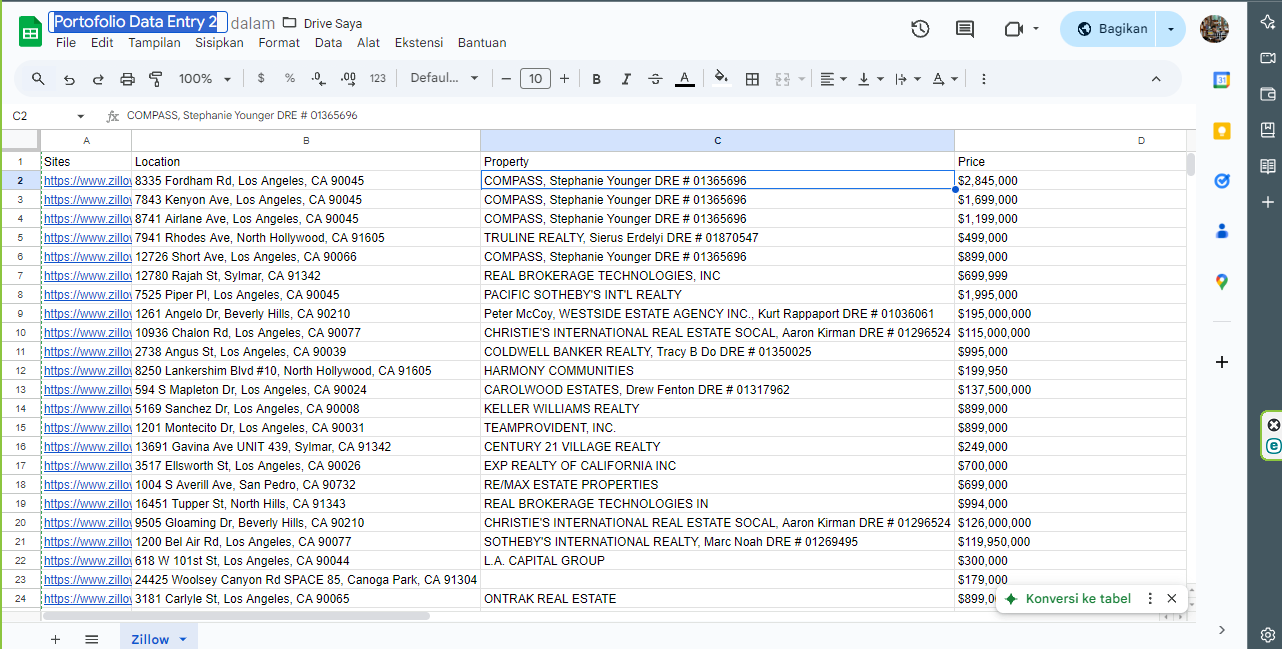
Task: Decrease font size with minus button
Action: coord(507,78)
